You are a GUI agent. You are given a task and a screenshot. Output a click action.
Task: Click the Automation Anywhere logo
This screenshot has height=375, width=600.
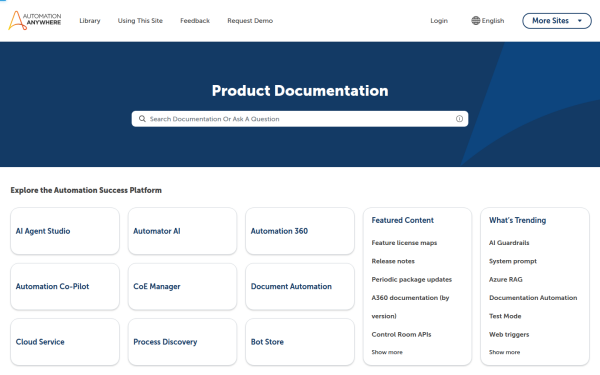35,20
